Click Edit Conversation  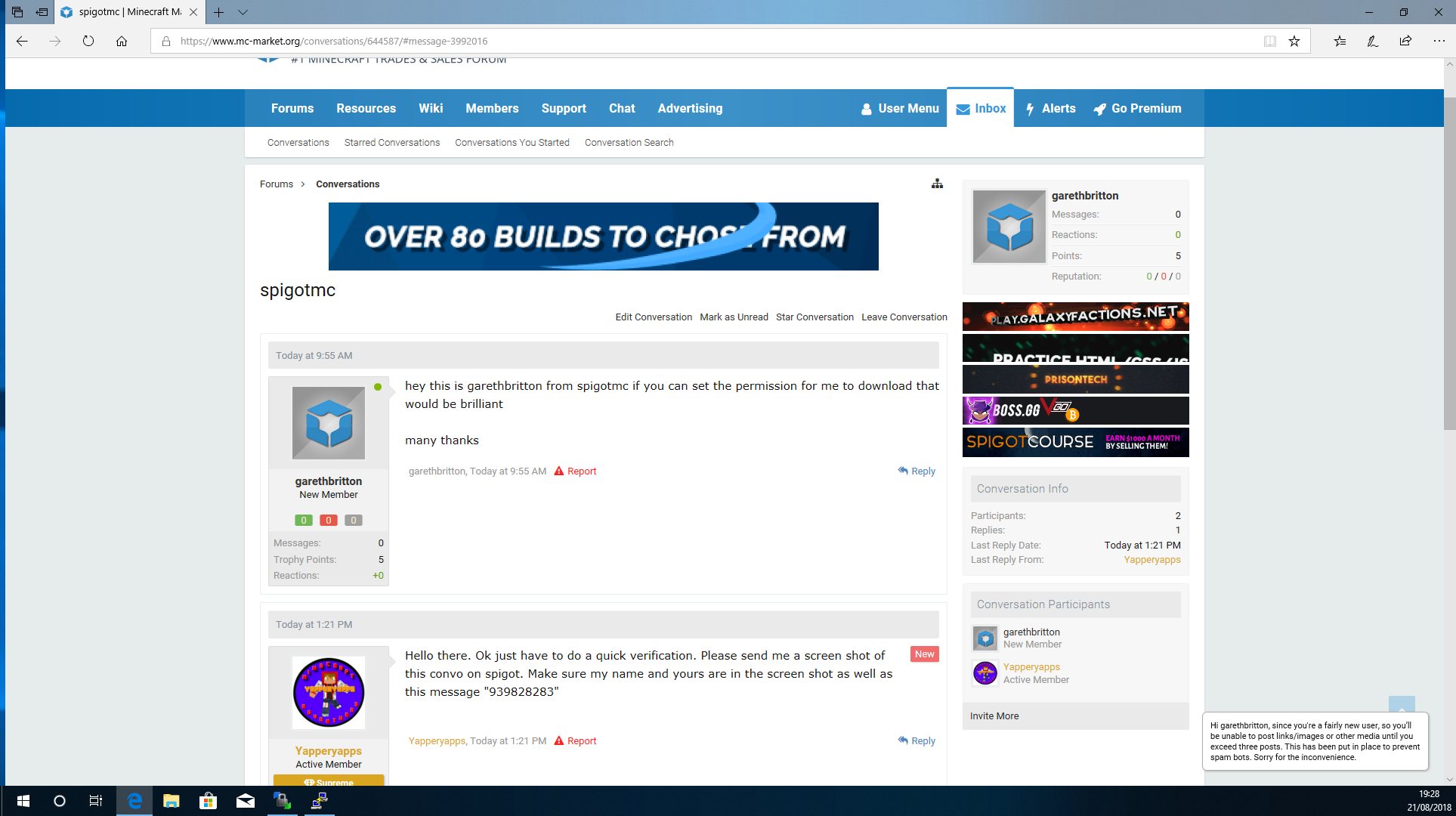654,317
